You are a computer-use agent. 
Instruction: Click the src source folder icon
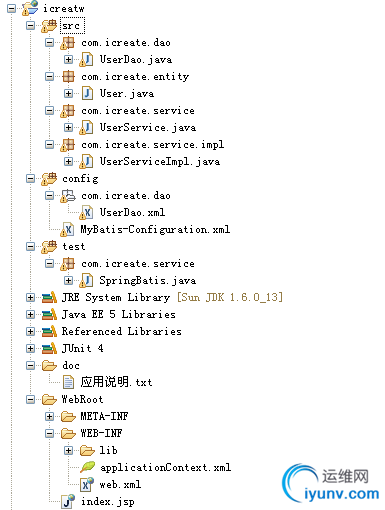[49, 25]
